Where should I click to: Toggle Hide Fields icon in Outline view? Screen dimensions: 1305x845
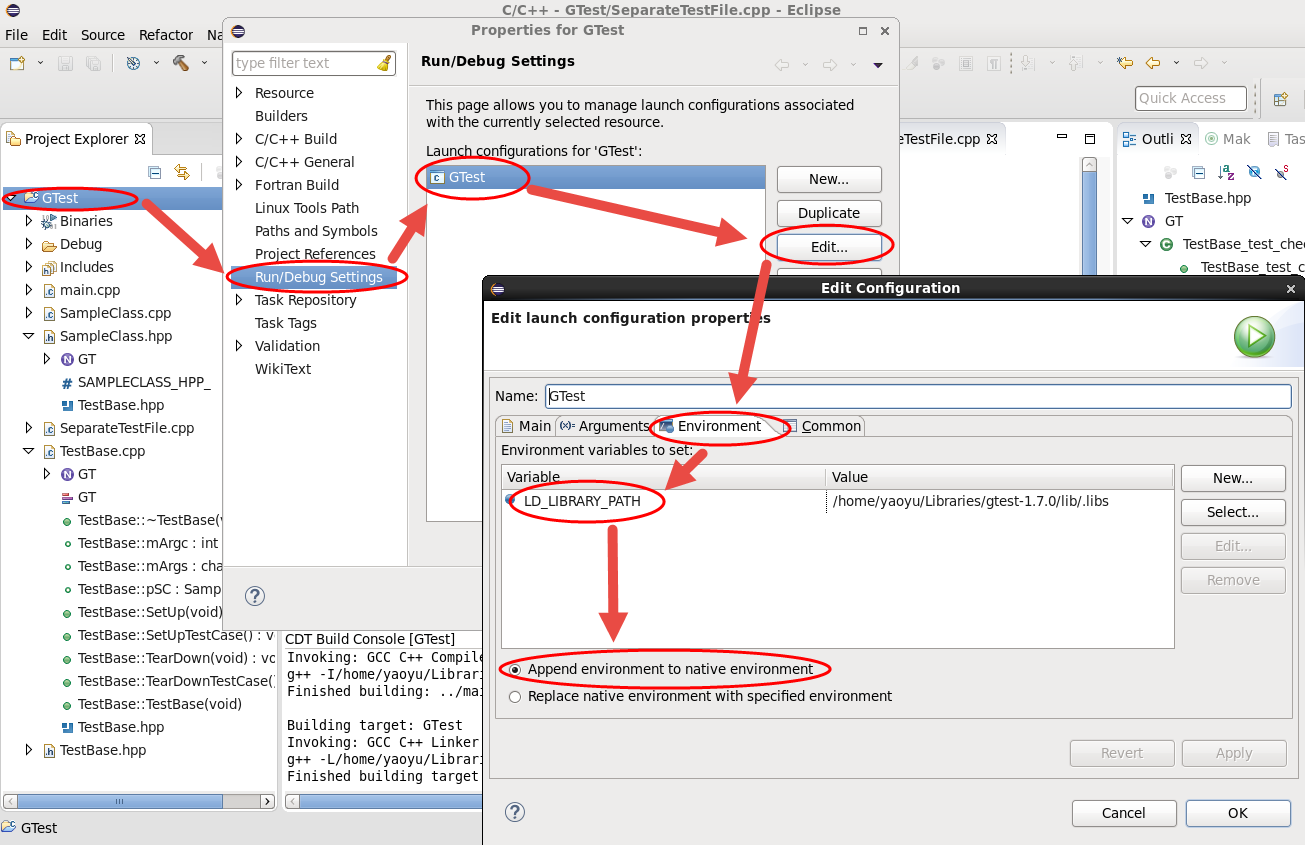[x=1254, y=172]
